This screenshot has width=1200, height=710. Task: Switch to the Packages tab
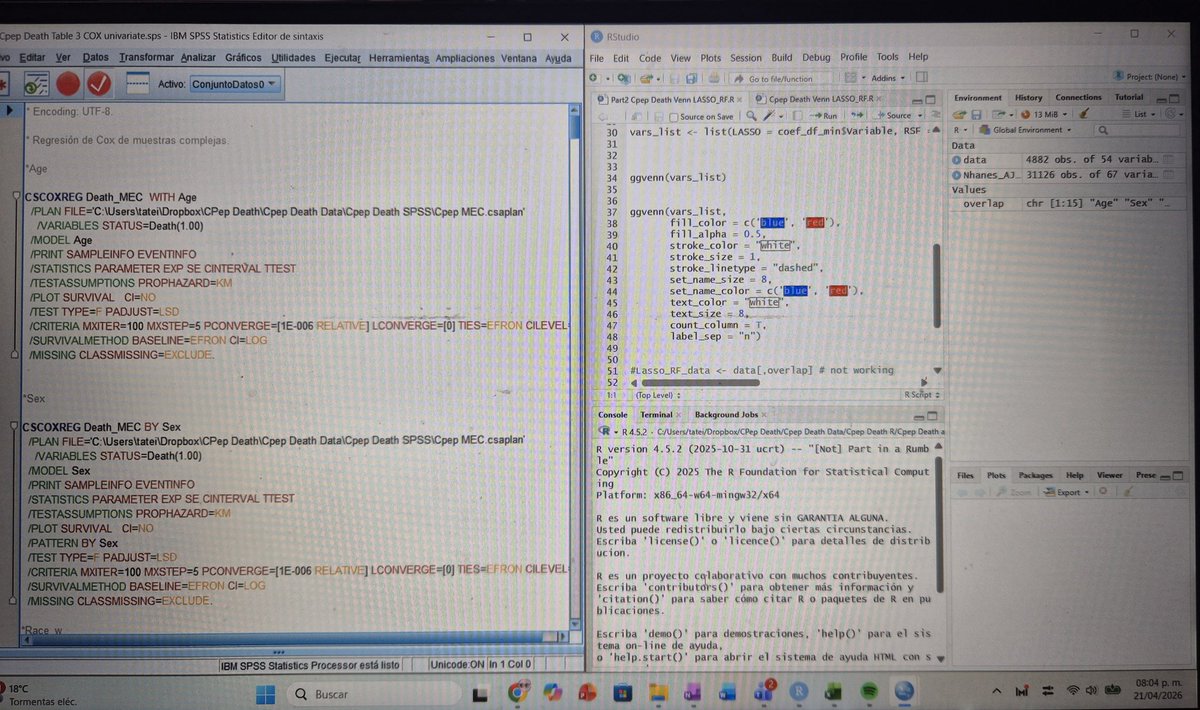(x=1036, y=475)
